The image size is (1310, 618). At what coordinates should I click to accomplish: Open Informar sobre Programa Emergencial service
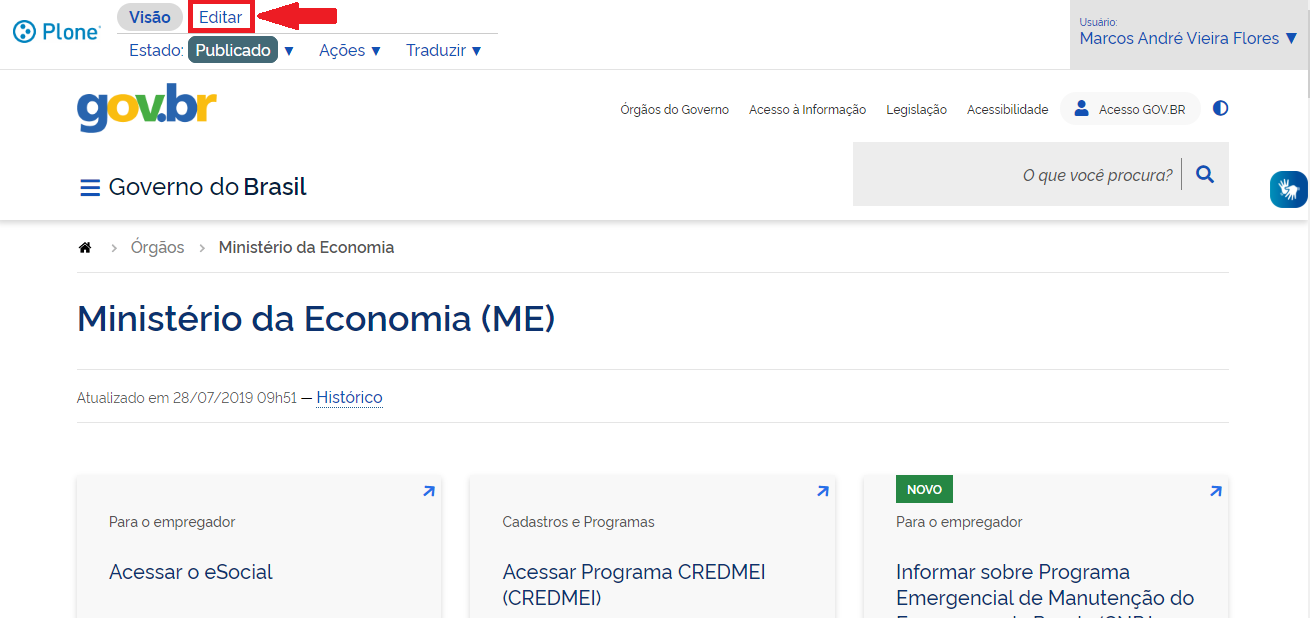click(x=1045, y=589)
